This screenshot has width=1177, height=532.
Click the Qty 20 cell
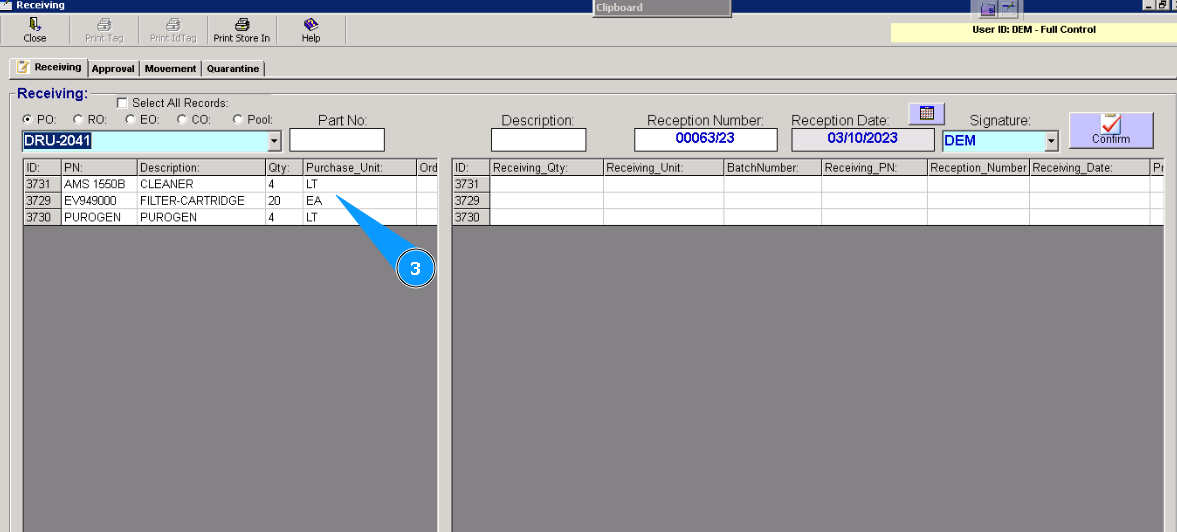click(x=284, y=200)
